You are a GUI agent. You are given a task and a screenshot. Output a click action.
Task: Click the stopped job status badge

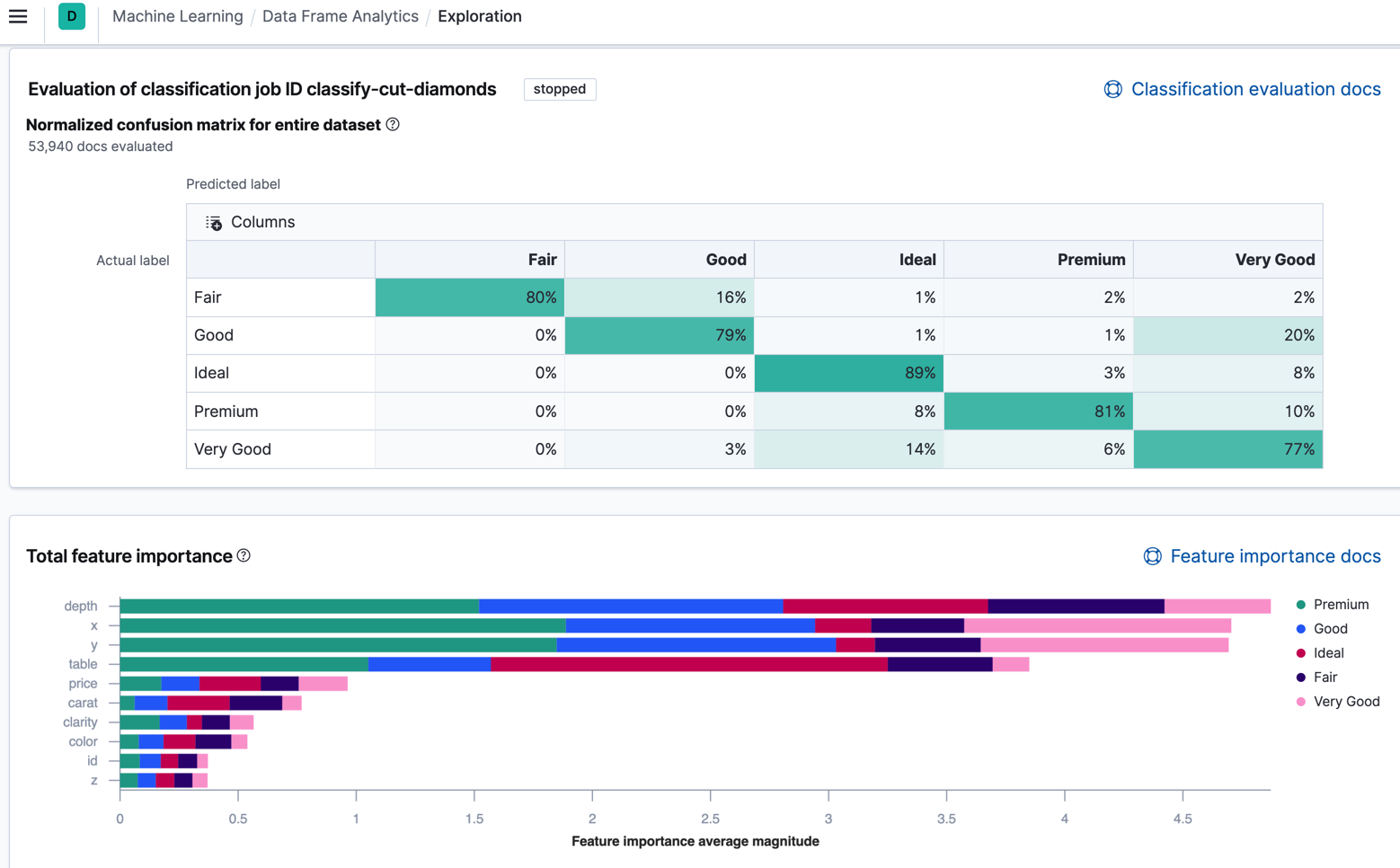click(559, 89)
